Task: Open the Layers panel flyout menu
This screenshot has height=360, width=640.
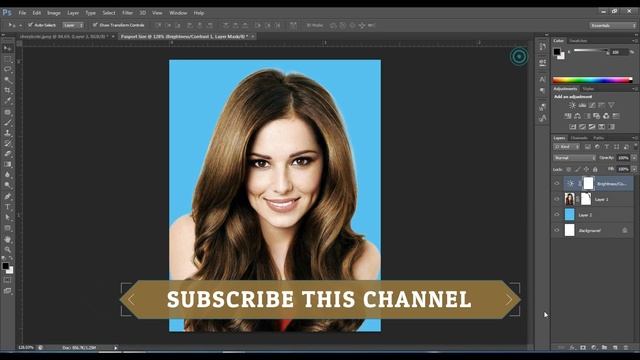Action: coord(635,138)
